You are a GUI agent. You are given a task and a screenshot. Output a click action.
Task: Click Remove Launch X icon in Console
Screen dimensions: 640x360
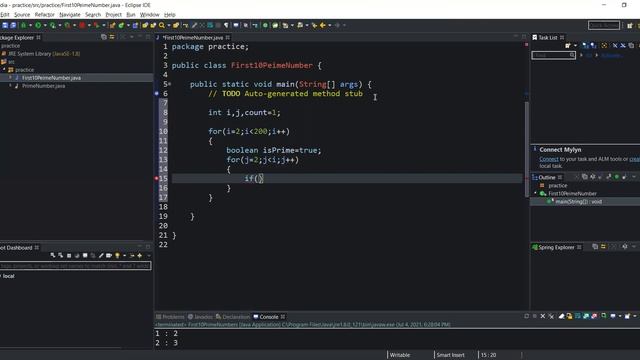(543, 316)
